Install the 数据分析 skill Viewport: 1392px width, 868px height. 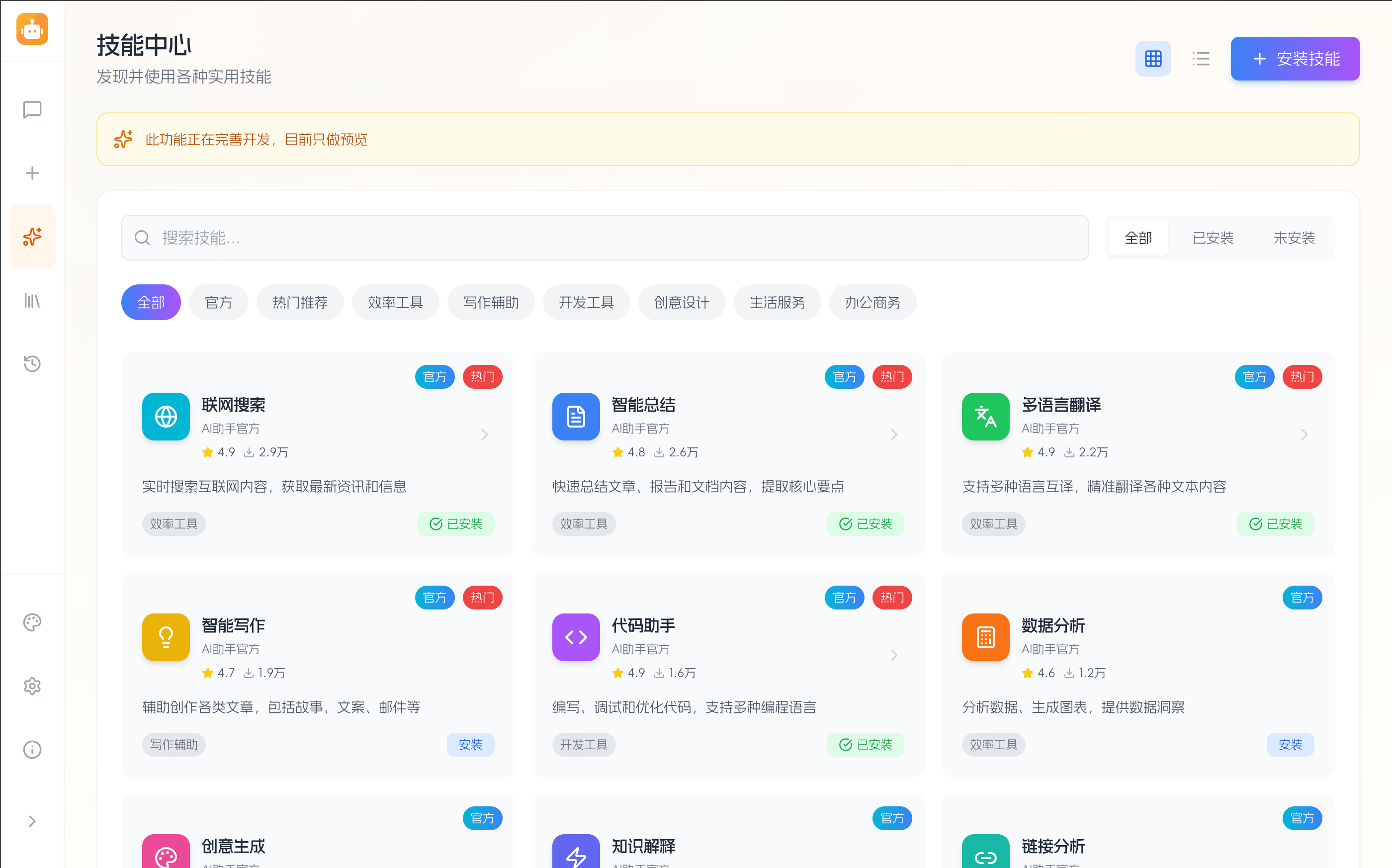(x=1290, y=745)
